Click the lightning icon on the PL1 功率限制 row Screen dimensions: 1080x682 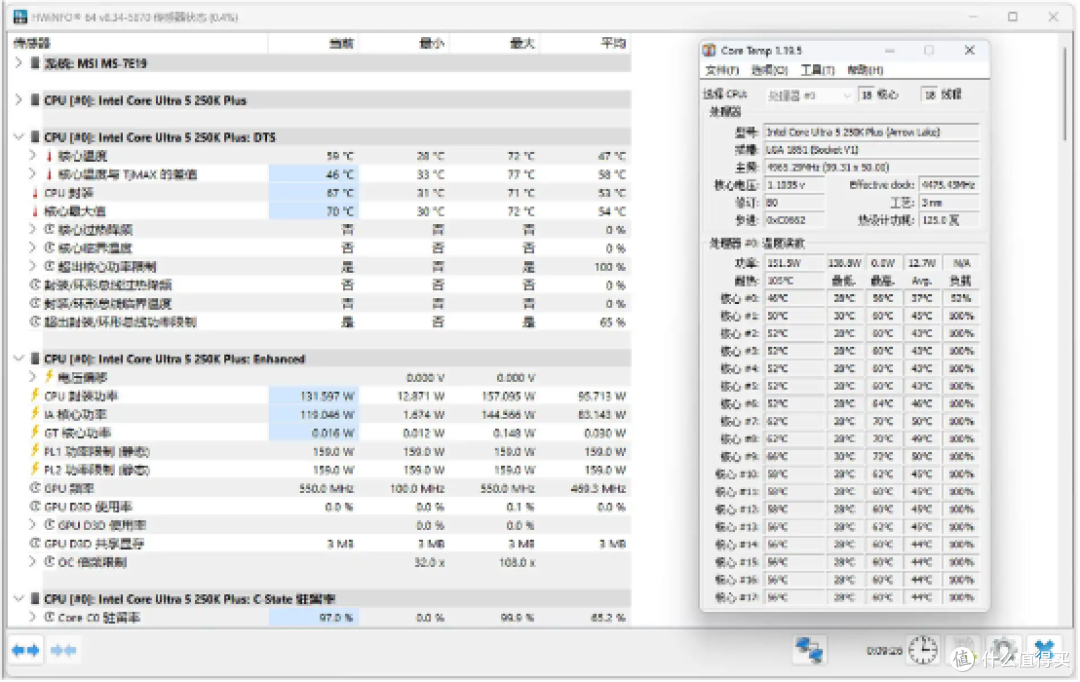(34, 451)
